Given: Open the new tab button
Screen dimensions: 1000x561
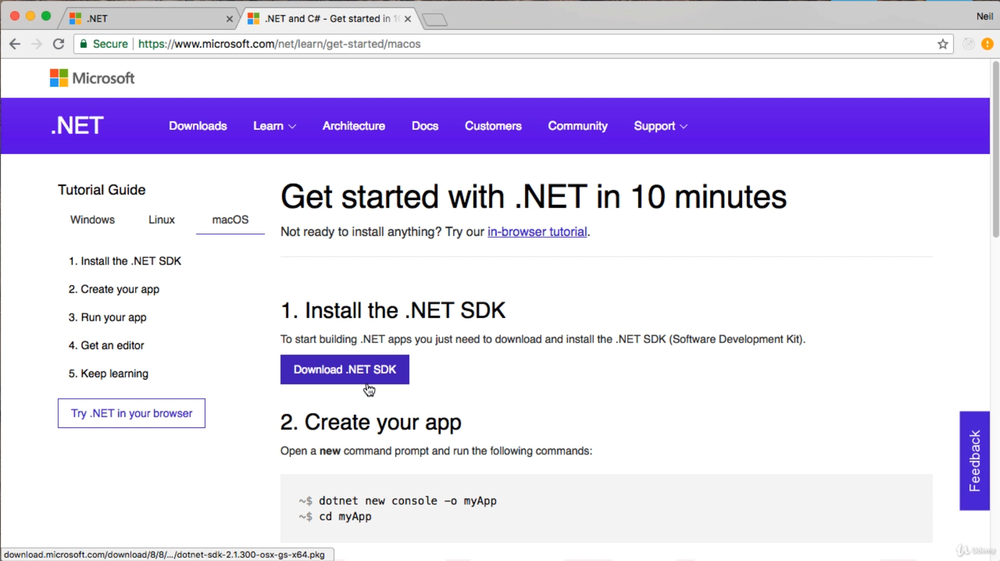Looking at the screenshot, I should click(x=434, y=19).
